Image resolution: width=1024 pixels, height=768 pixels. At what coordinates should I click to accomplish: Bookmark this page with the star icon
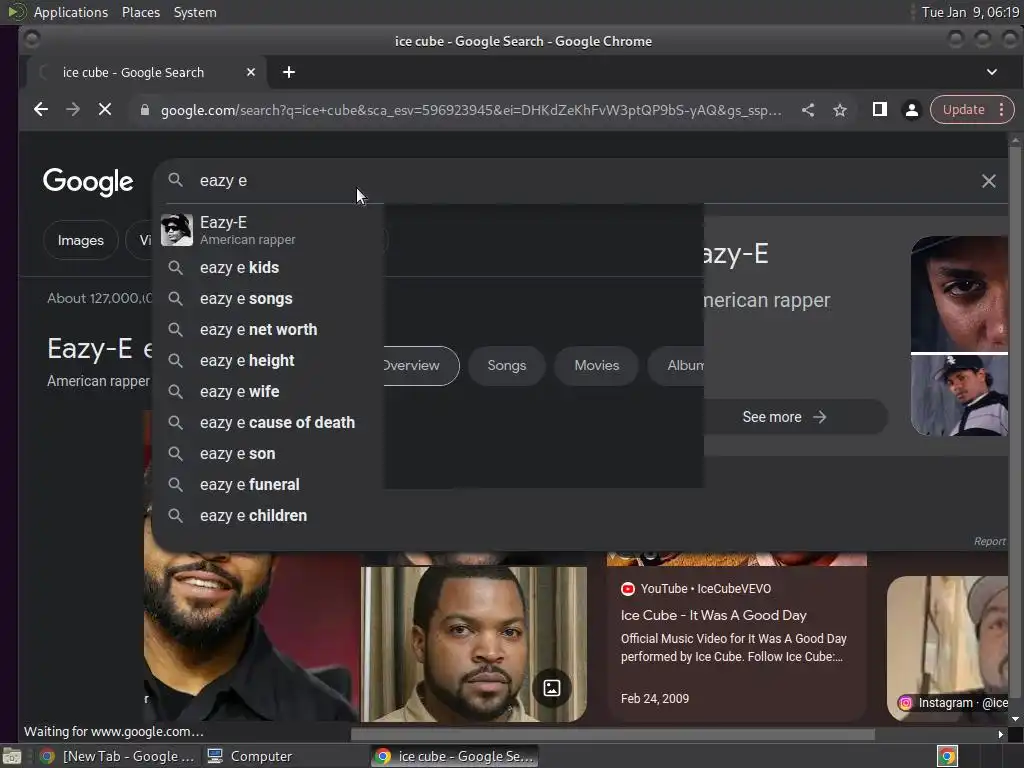point(840,110)
